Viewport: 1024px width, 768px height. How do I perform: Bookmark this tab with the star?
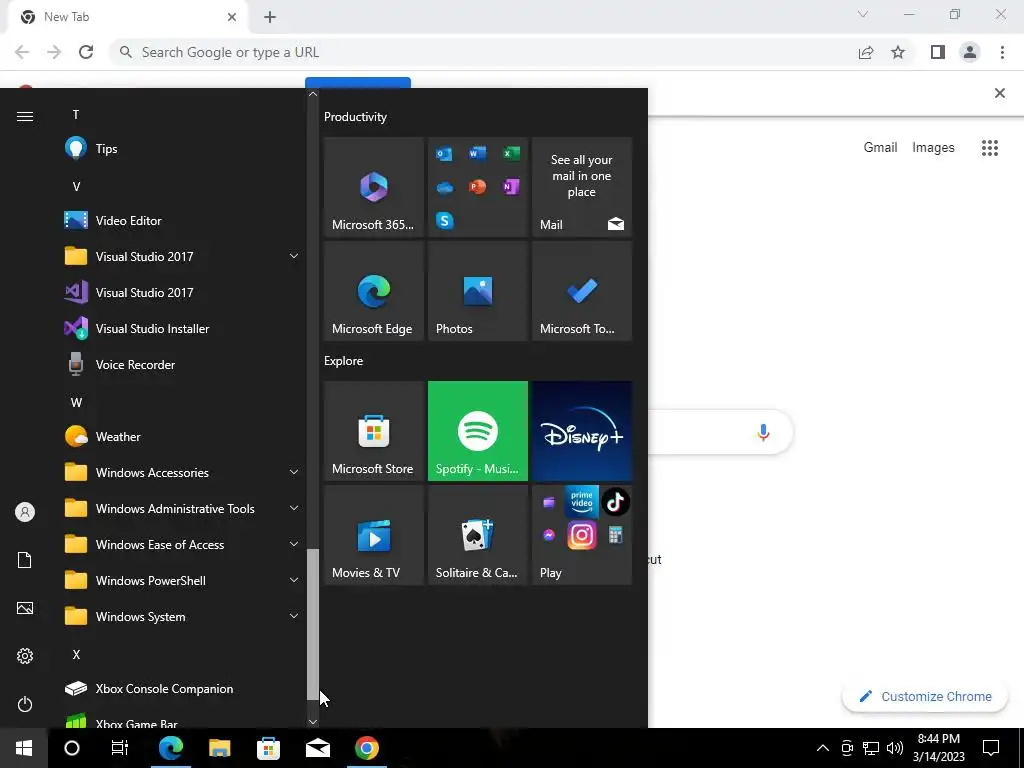point(898,52)
